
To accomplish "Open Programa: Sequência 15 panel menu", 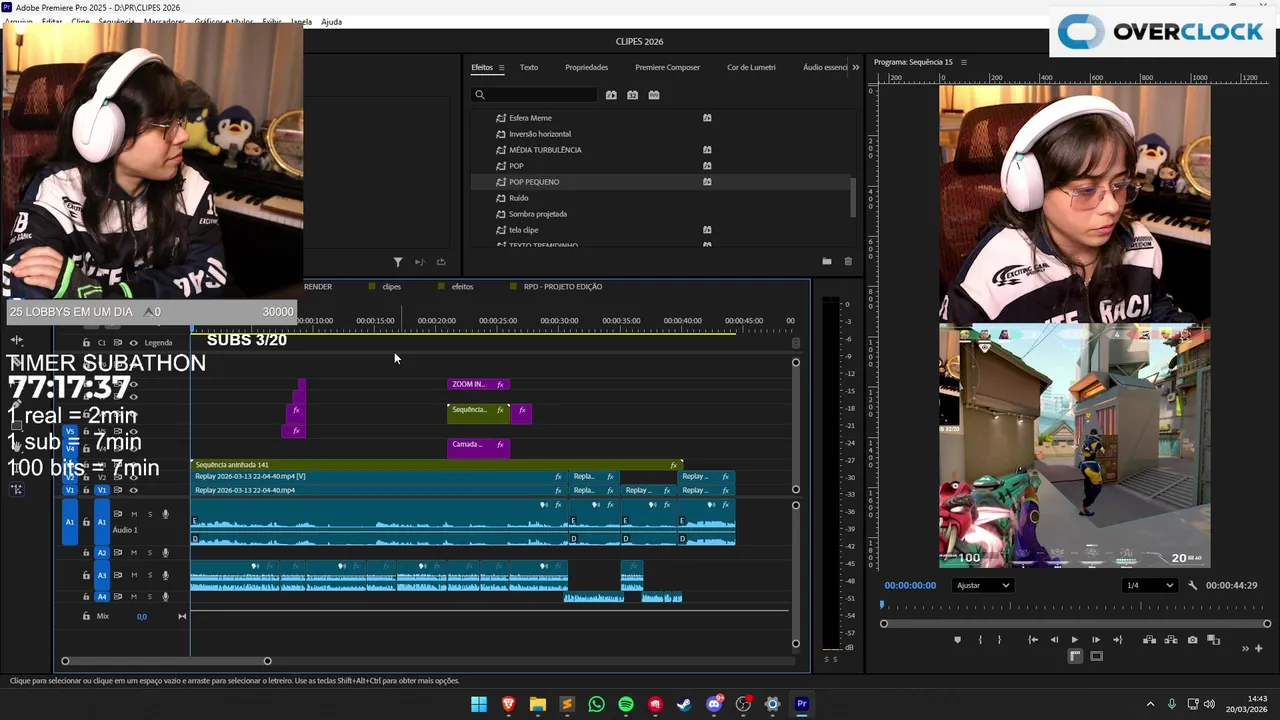I will pyautogui.click(x=964, y=62).
